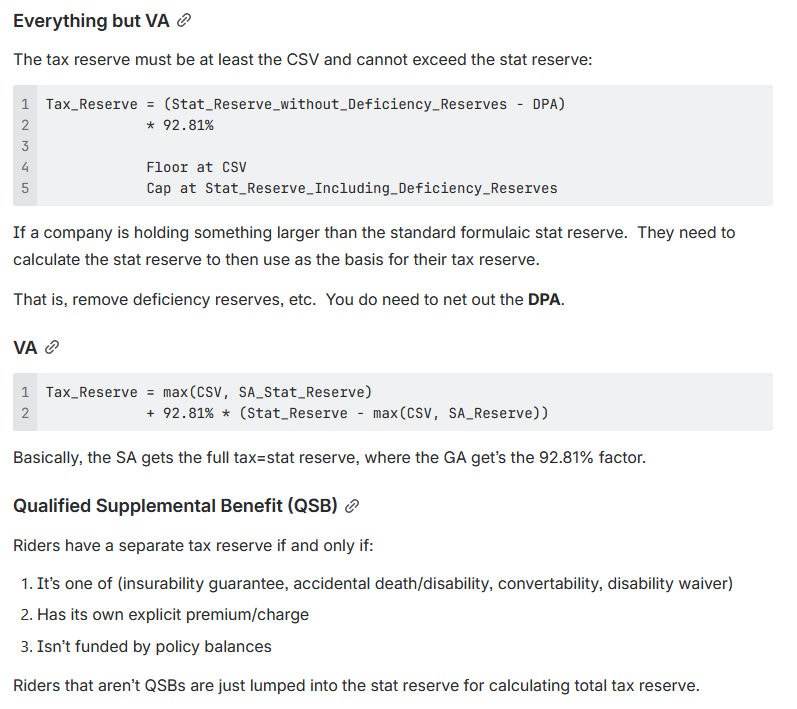This screenshot has height=709, width=797.
Task: Copy link via the QSB heading anchor icon
Action: coord(351,506)
